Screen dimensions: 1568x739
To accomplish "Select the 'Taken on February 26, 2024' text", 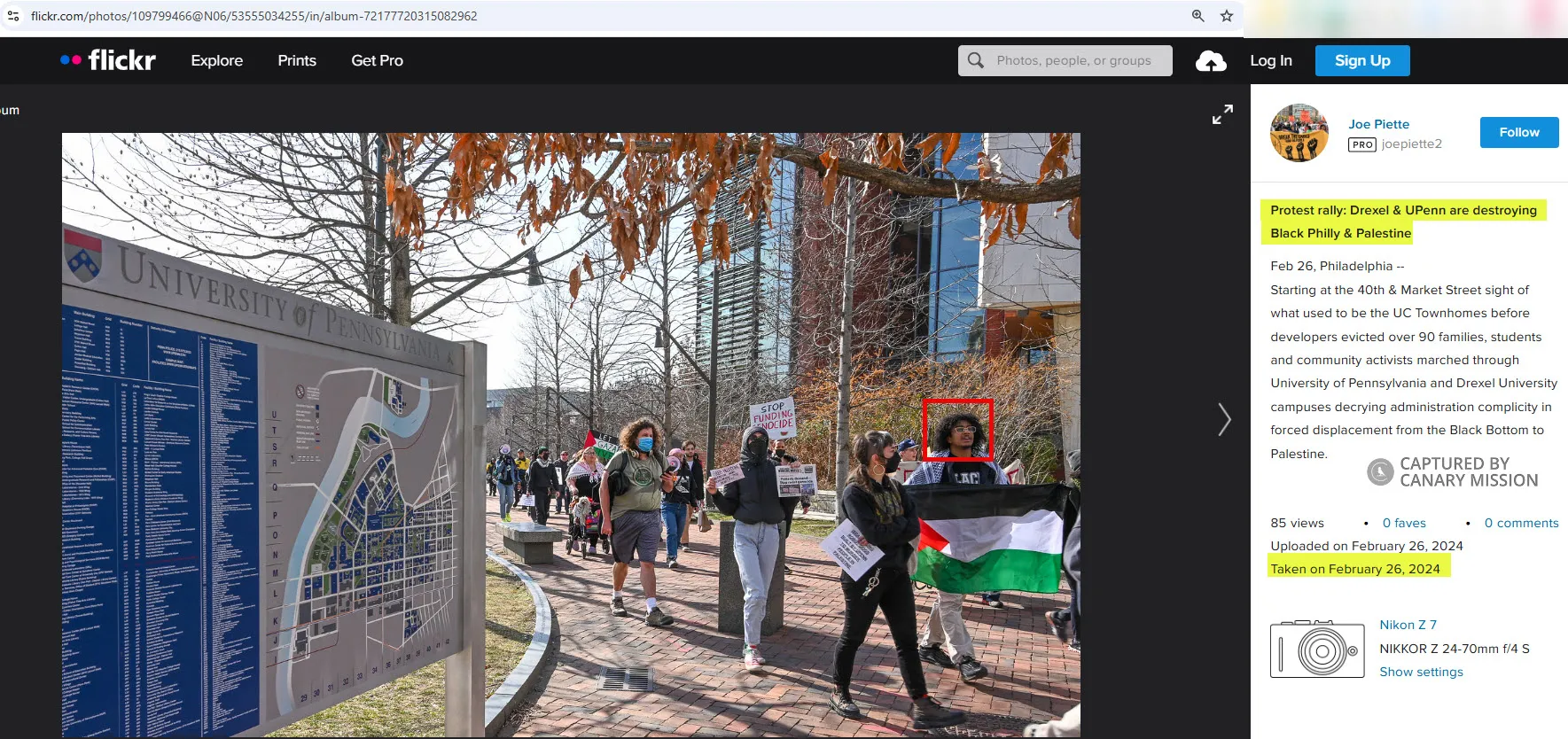I will click(1355, 569).
